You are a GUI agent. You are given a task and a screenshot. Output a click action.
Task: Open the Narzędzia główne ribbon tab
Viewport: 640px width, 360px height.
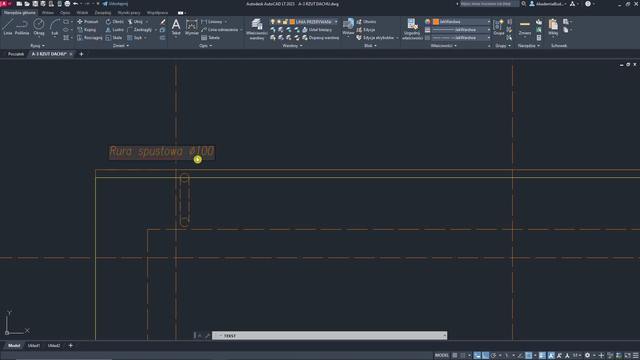pyautogui.click(x=20, y=13)
